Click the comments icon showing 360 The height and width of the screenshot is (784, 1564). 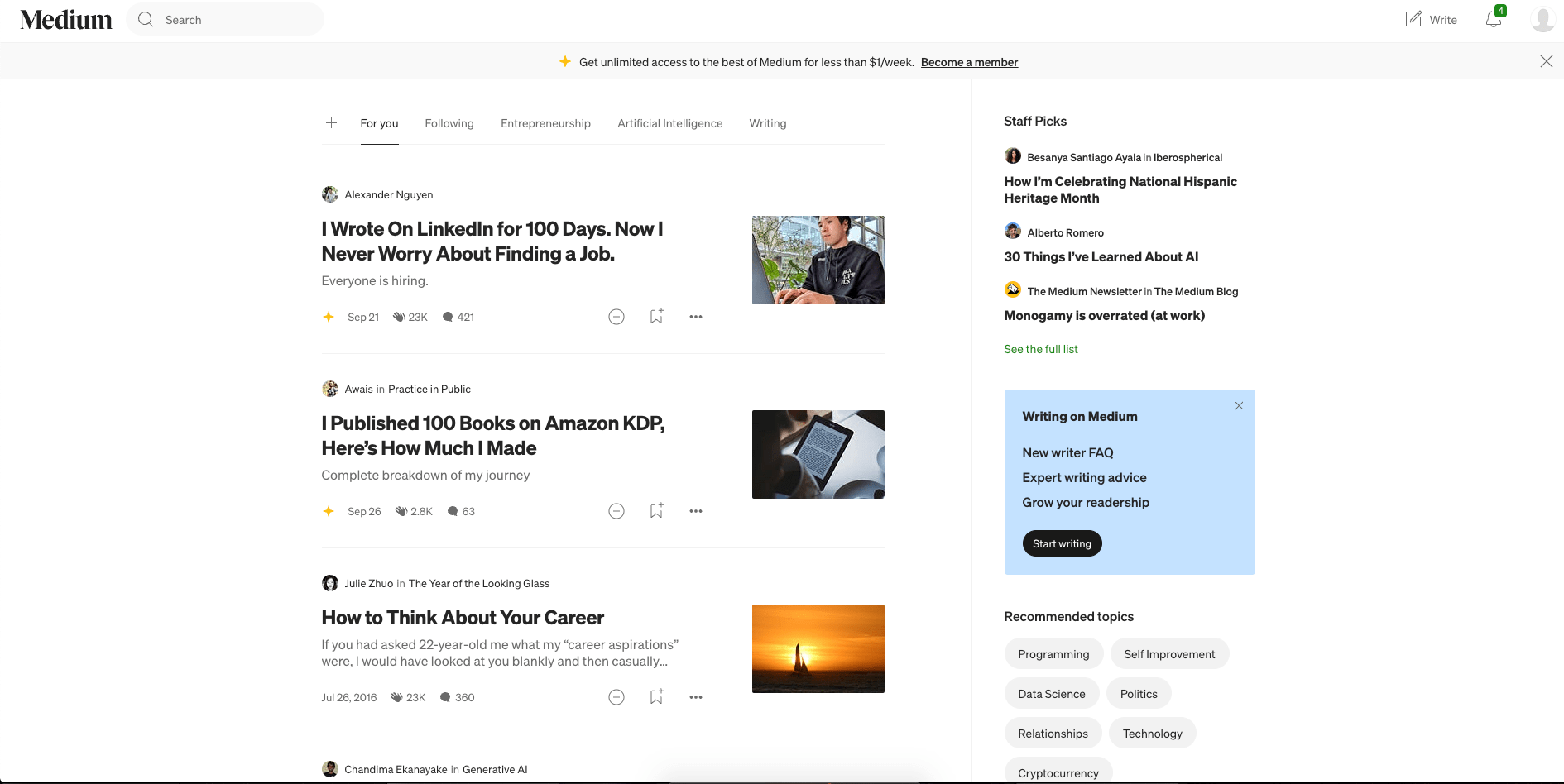pyautogui.click(x=445, y=697)
